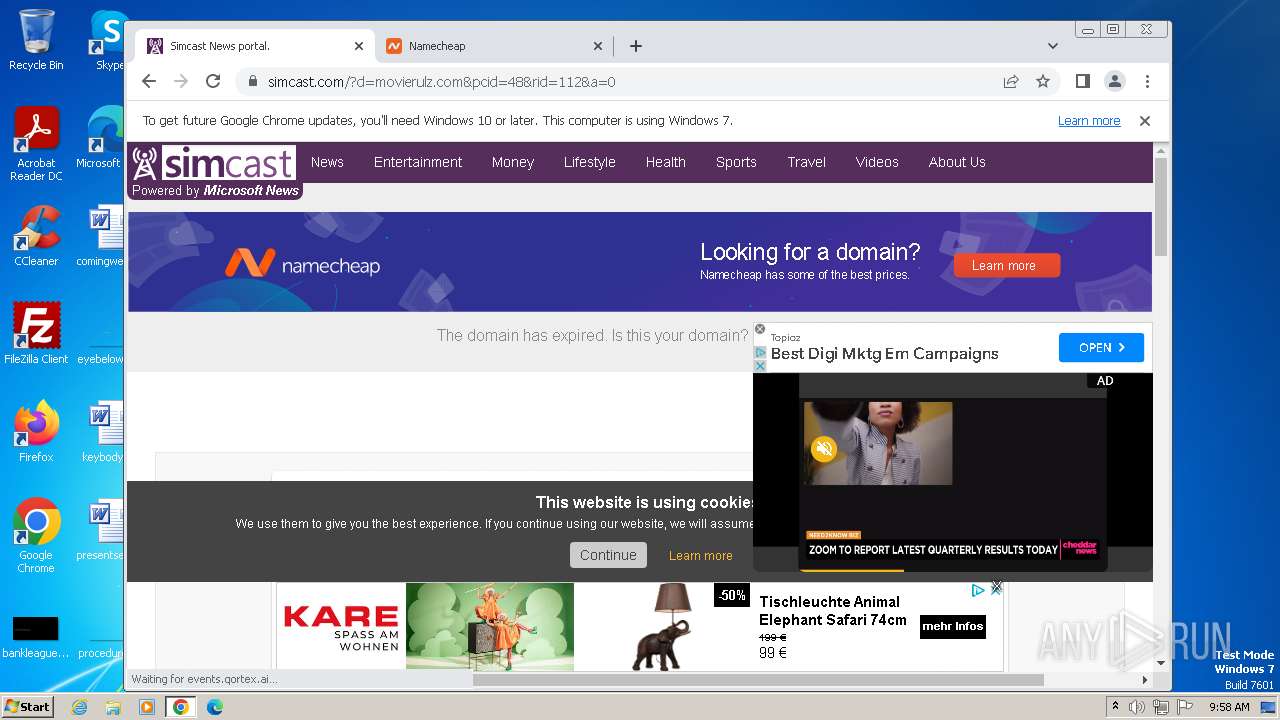1280x720 pixels.
Task: Open the Sports section
Action: [x=736, y=162]
